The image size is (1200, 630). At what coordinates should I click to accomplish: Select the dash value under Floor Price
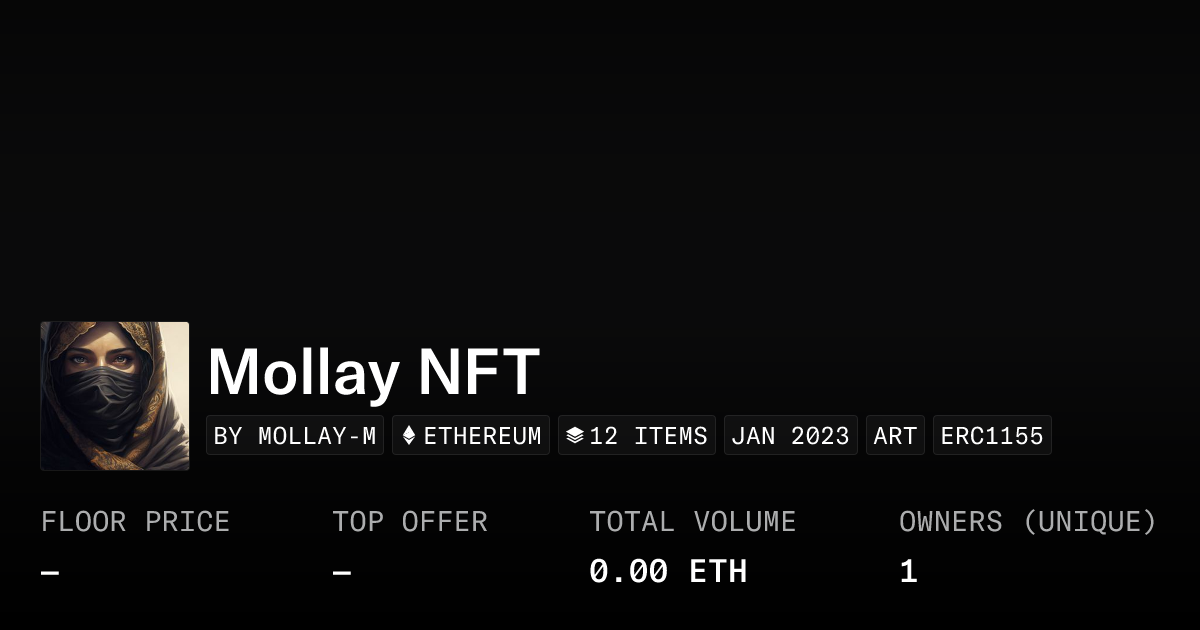point(50,572)
